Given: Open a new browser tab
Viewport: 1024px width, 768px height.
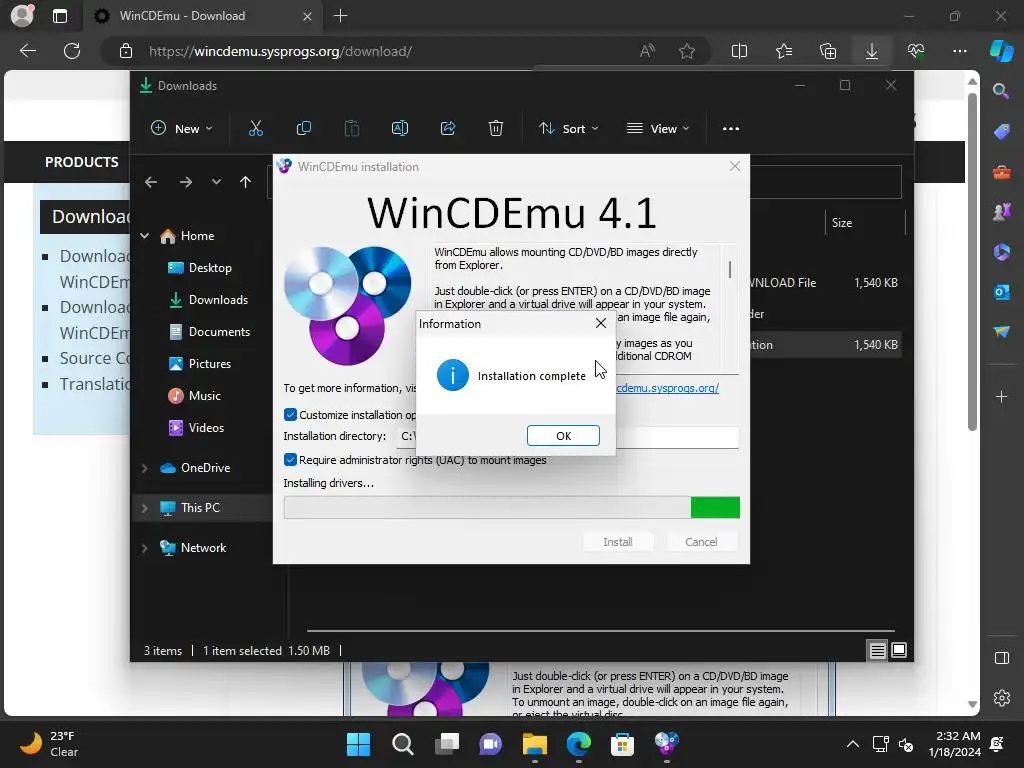Looking at the screenshot, I should click(x=340, y=16).
